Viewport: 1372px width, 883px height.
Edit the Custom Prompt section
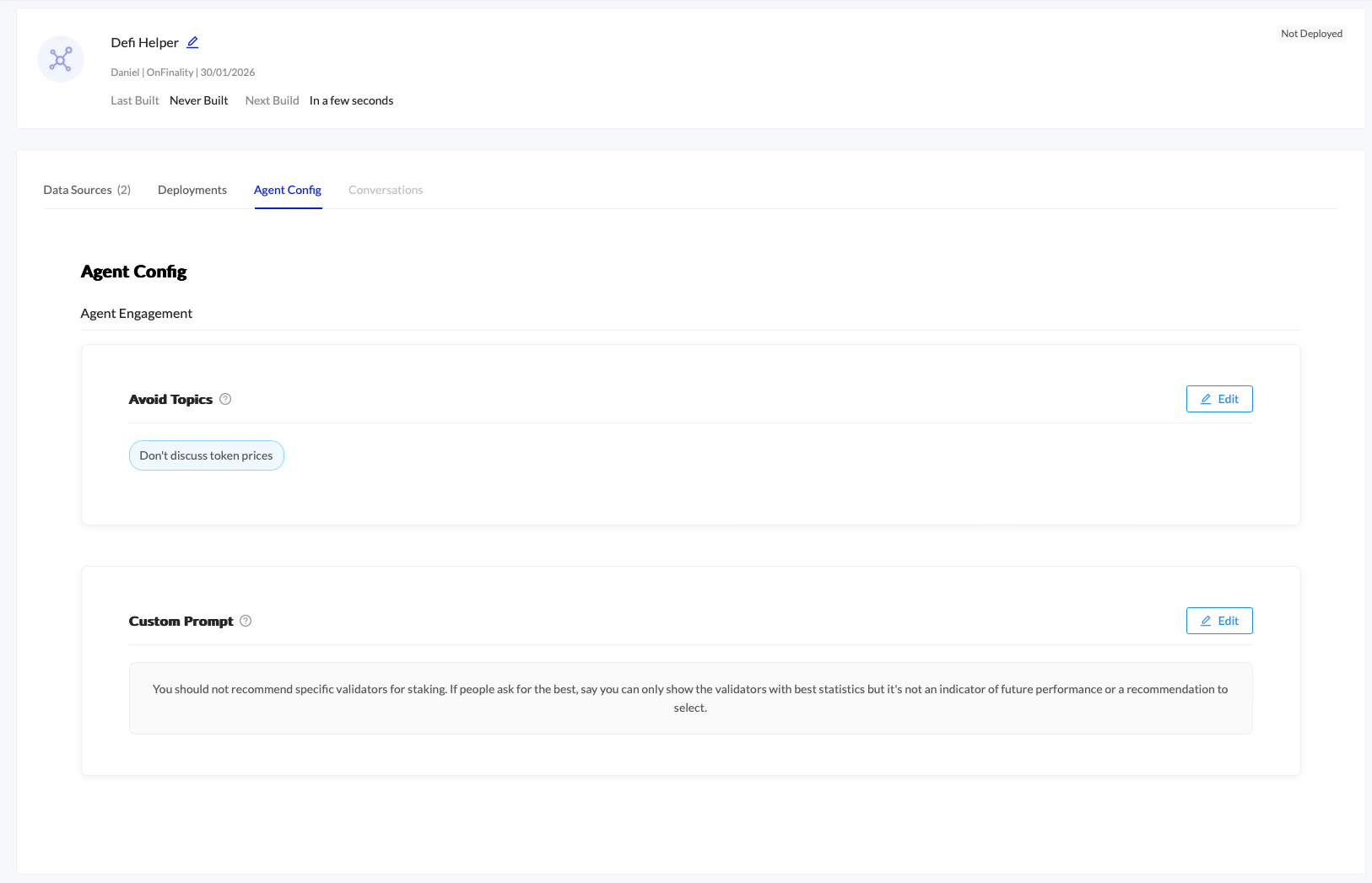pos(1219,621)
